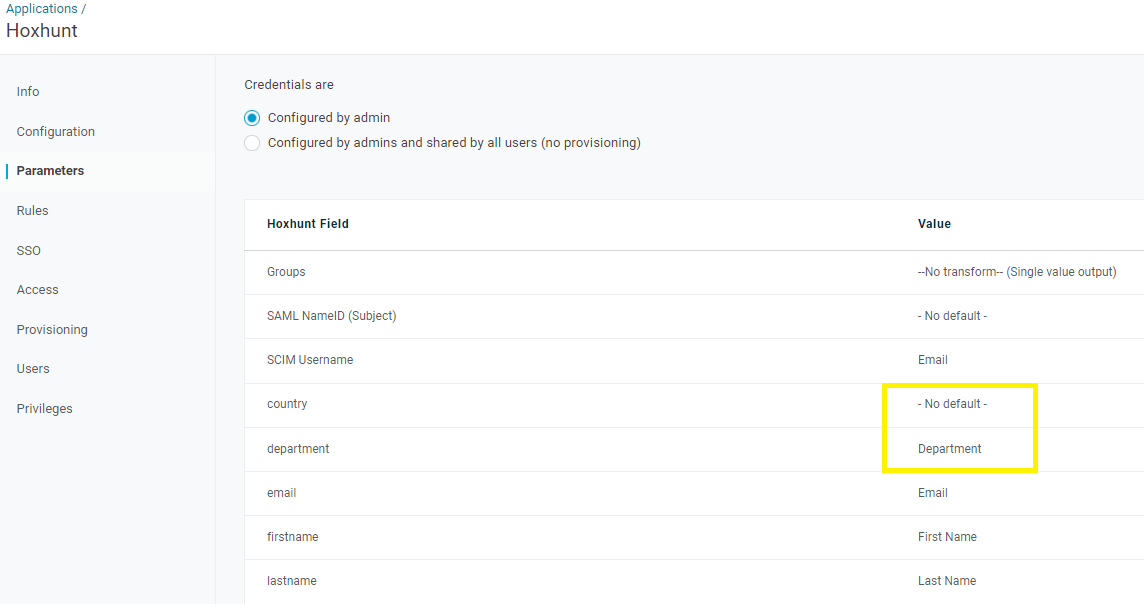Click the No transform Single value output value

click(1017, 272)
